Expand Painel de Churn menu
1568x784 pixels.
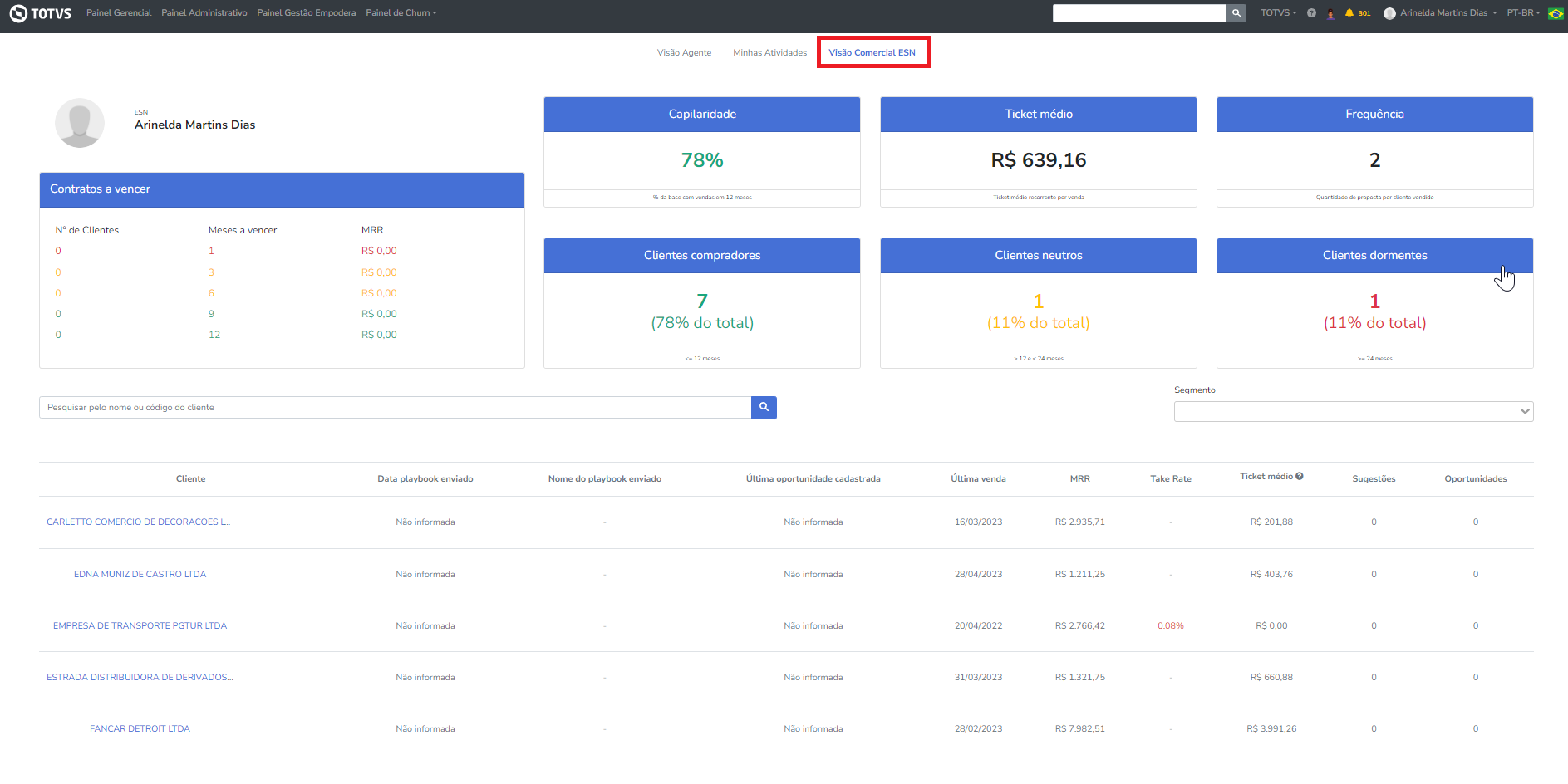[401, 13]
